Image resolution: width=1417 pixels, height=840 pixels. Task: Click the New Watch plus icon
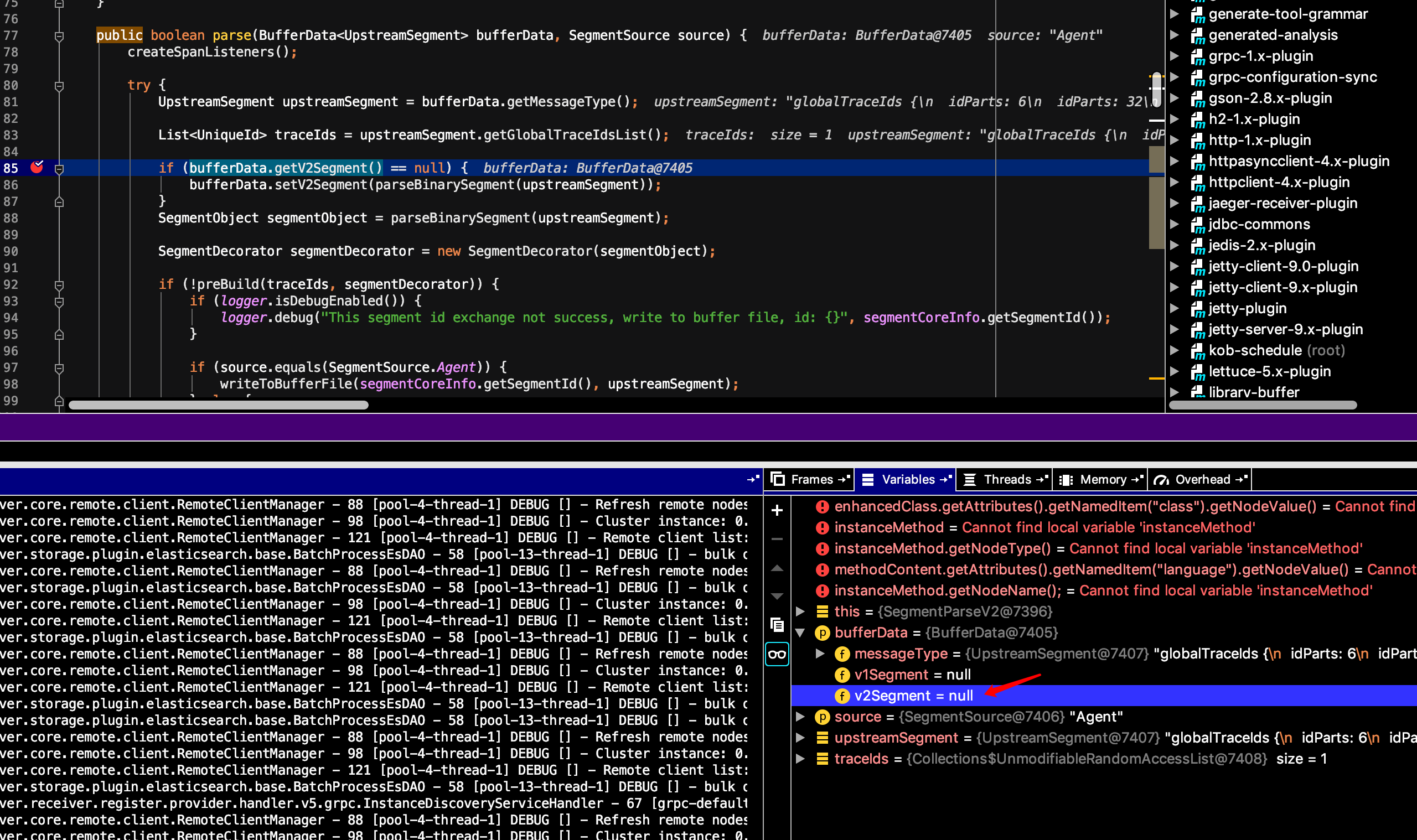[x=777, y=510]
